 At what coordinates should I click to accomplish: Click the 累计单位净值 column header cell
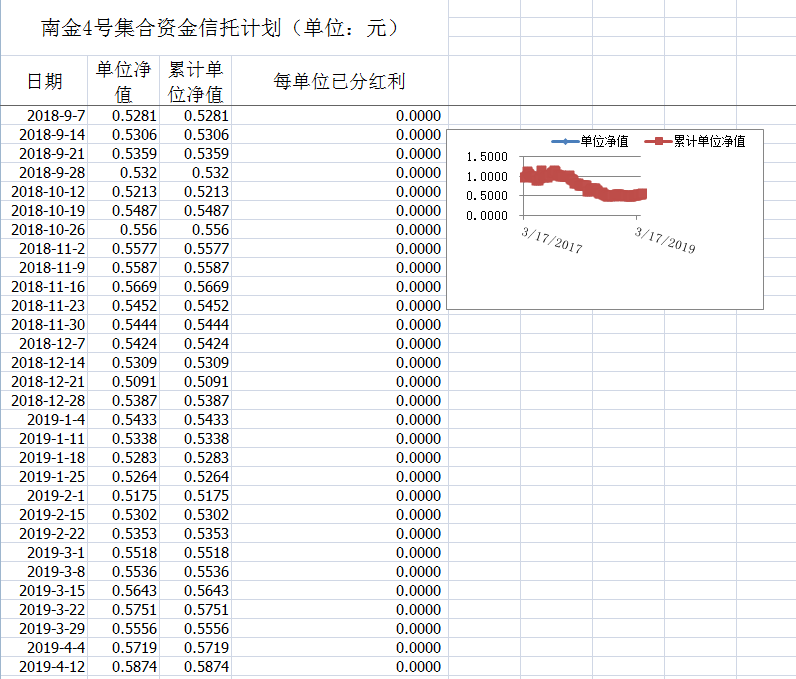click(x=195, y=81)
